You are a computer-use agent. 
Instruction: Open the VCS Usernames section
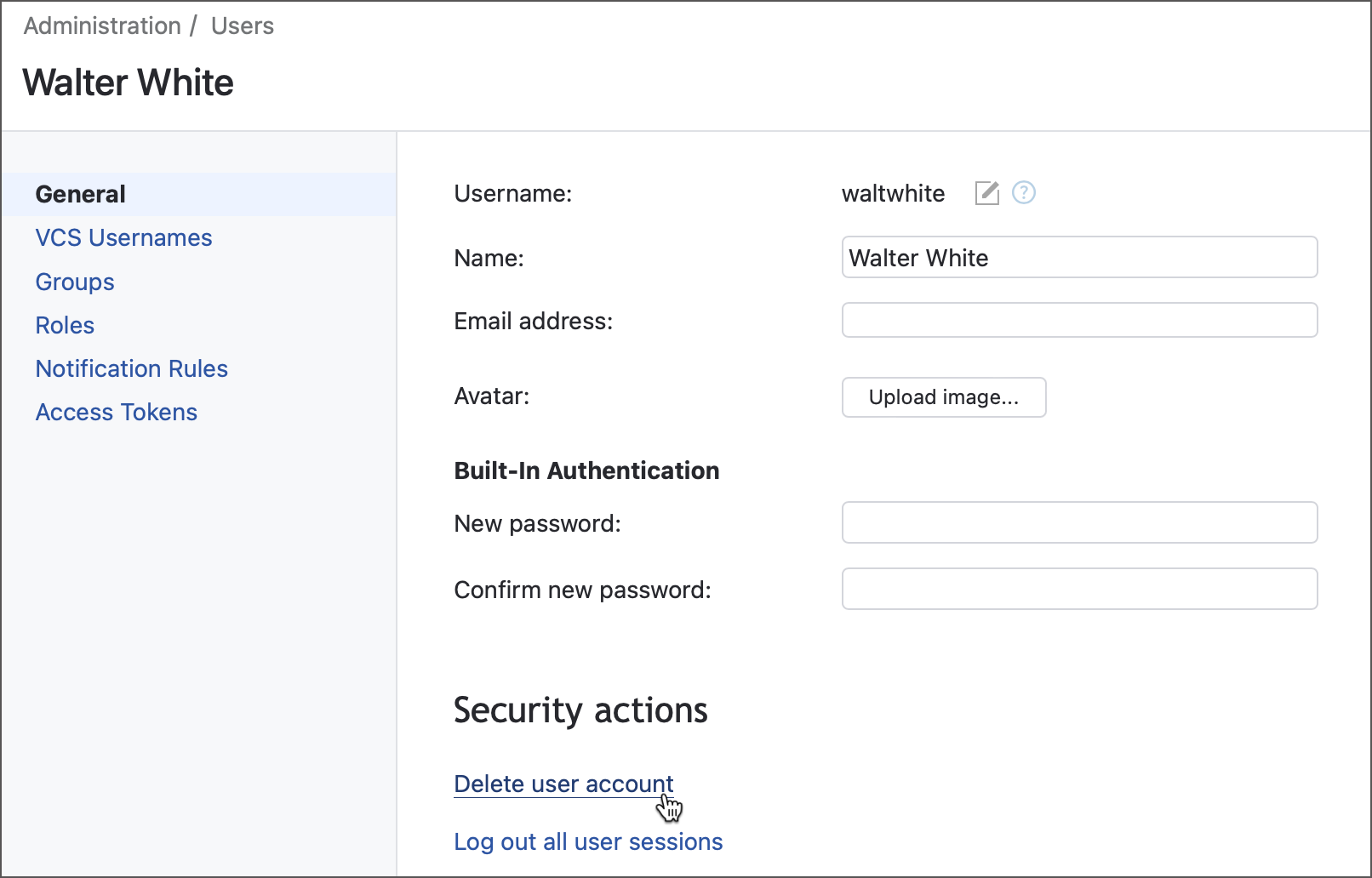pos(123,237)
